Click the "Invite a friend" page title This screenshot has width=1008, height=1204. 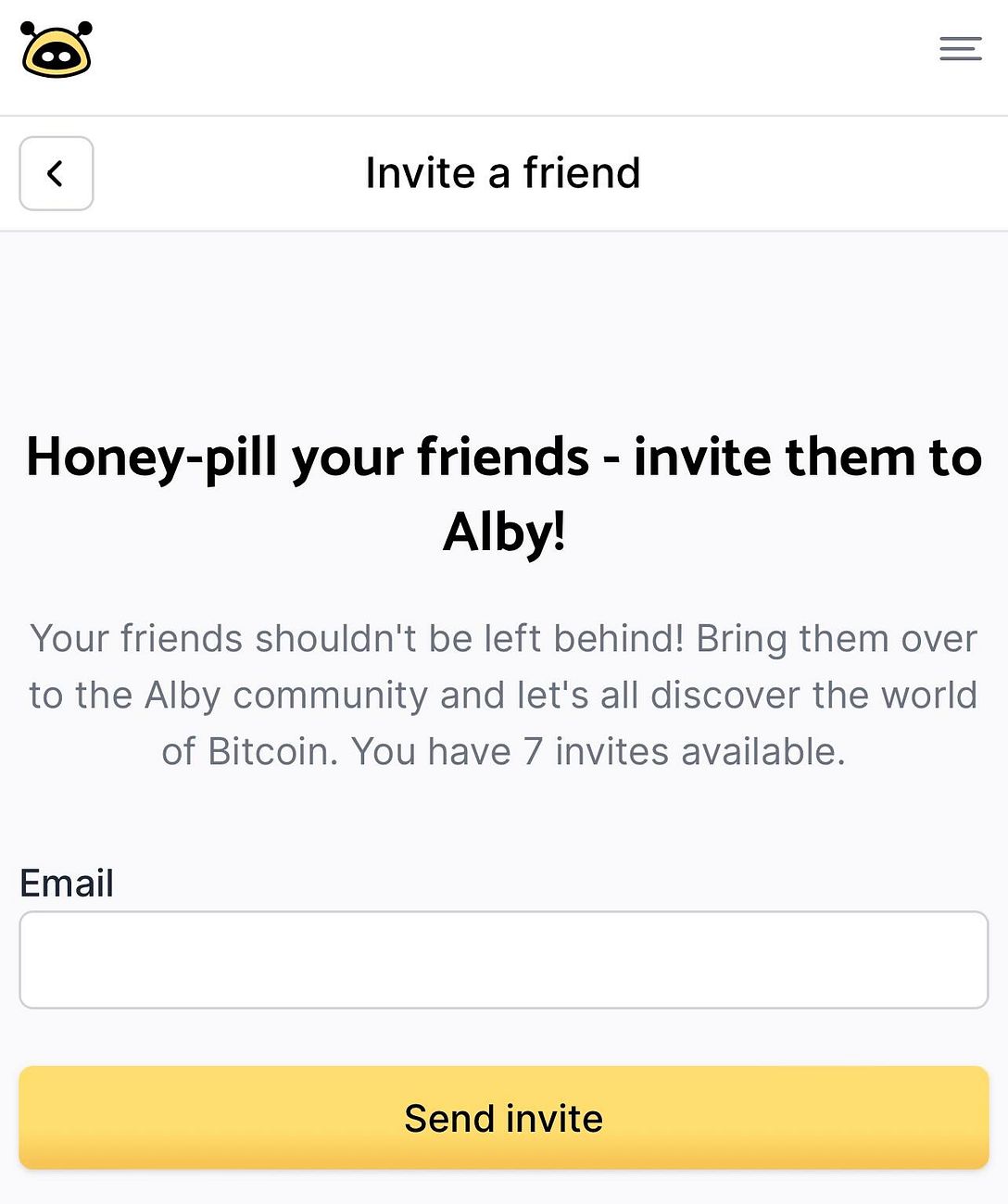[503, 173]
